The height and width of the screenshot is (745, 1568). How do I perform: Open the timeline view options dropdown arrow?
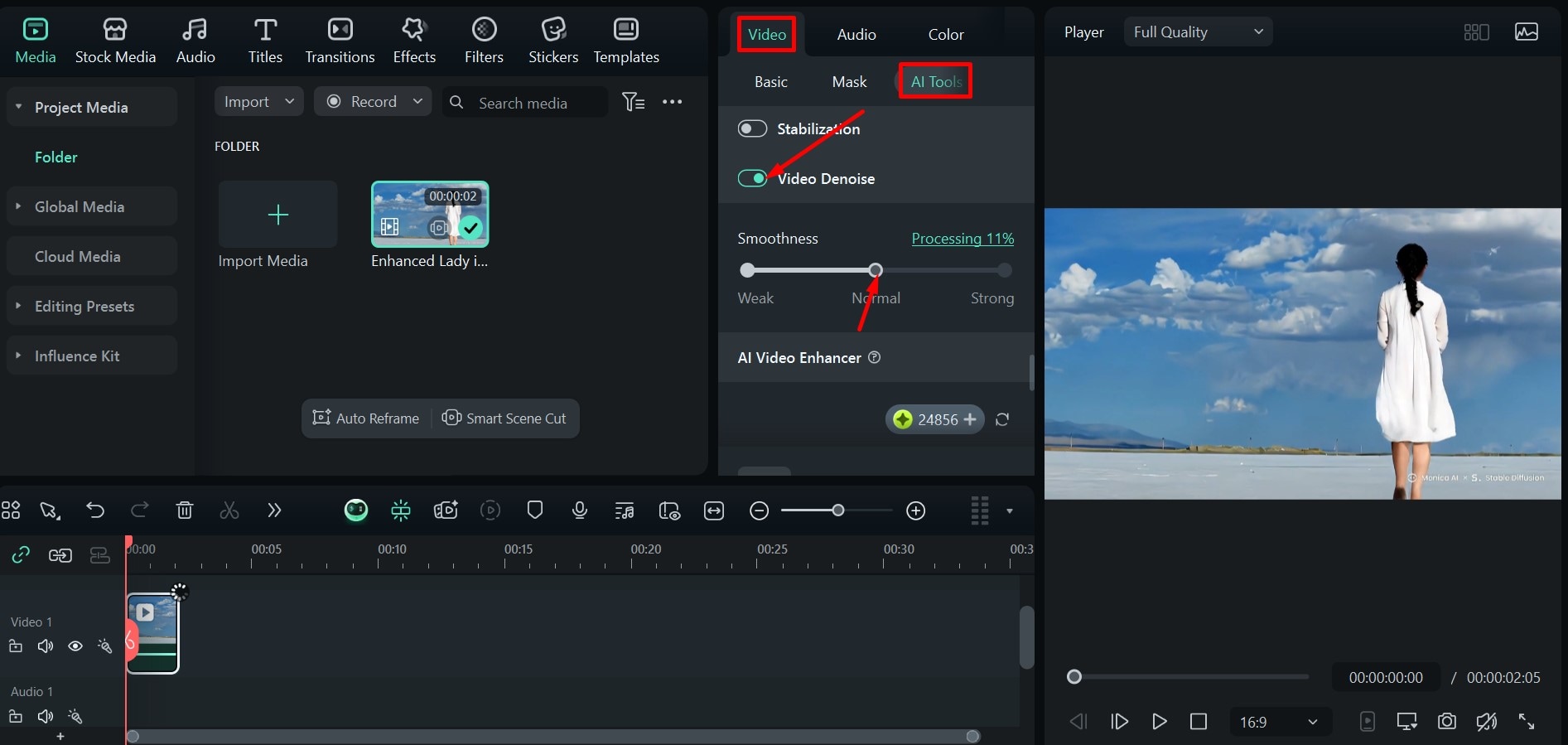(1009, 511)
